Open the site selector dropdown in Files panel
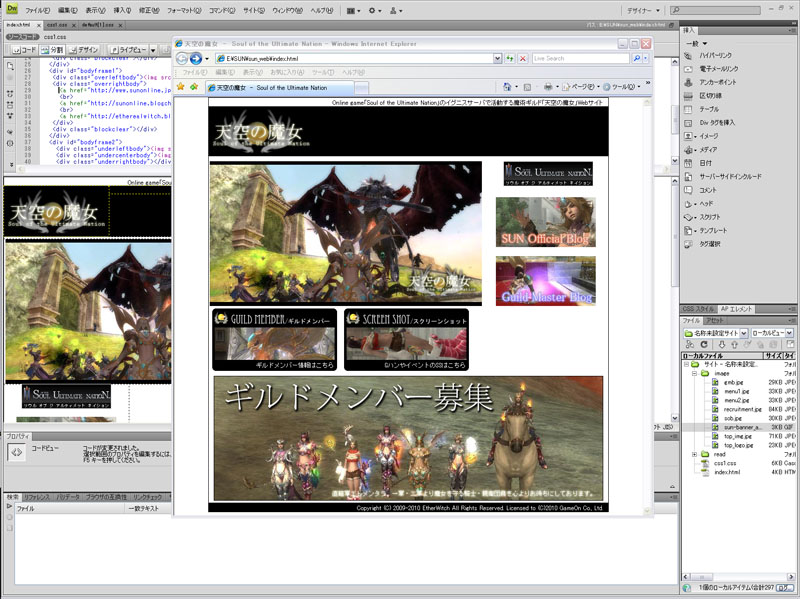800x599 pixels. [743, 333]
